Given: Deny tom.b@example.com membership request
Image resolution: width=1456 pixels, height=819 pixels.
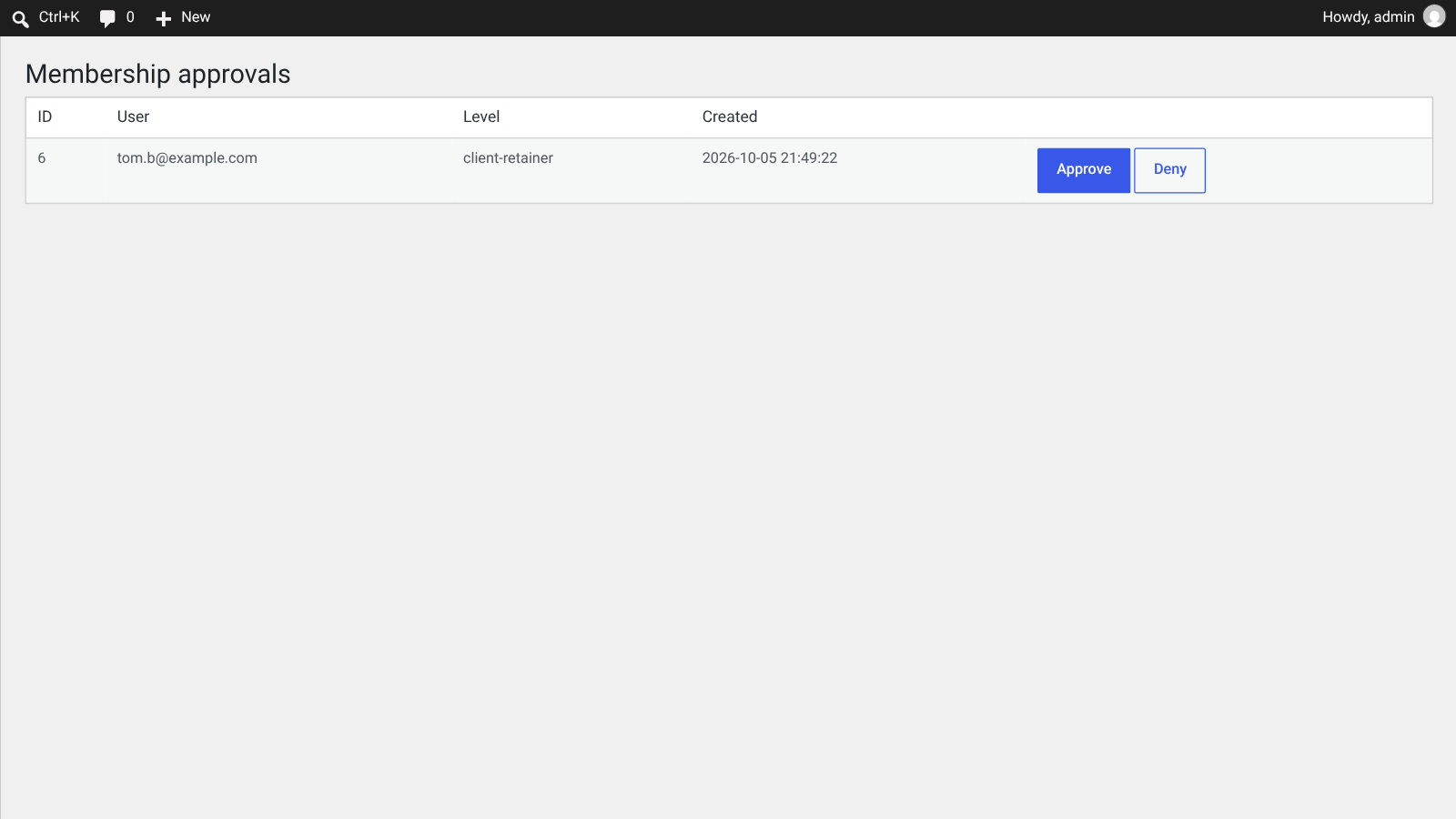Looking at the screenshot, I should [1169, 170].
